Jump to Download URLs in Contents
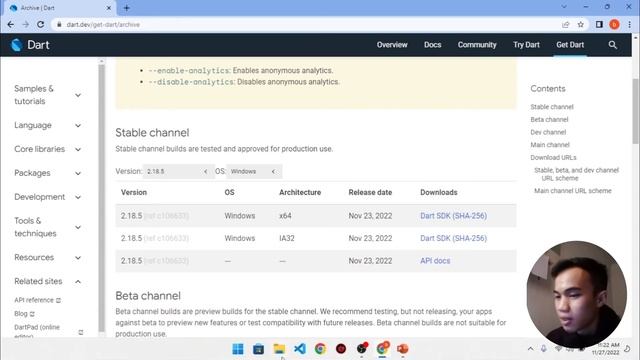Image resolution: width=640 pixels, height=360 pixels. pos(553,158)
